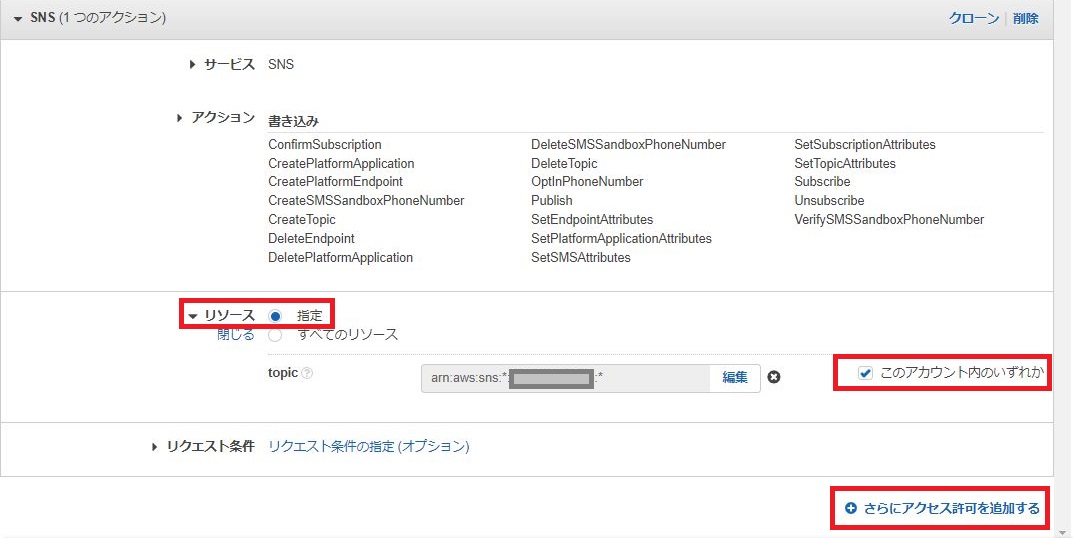Image resolution: width=1073 pixels, height=538 pixels.
Task: Click the SetSMSAttributes action text
Action: pyautogui.click(x=581, y=257)
